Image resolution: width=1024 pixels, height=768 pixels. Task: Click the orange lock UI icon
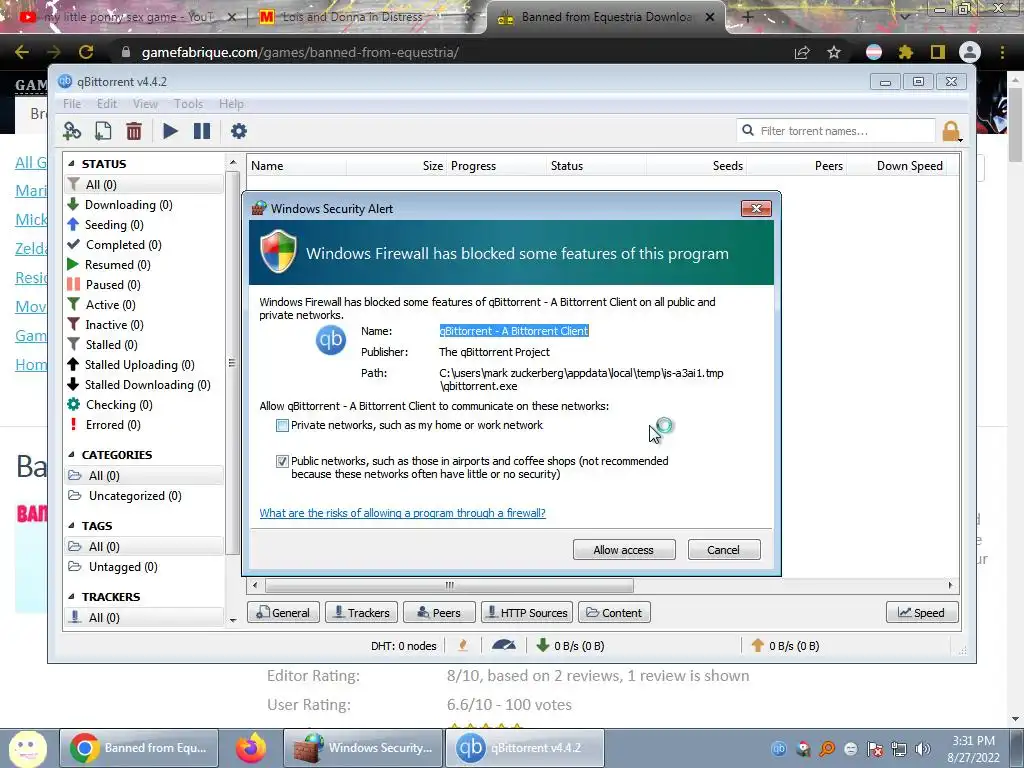(x=952, y=131)
